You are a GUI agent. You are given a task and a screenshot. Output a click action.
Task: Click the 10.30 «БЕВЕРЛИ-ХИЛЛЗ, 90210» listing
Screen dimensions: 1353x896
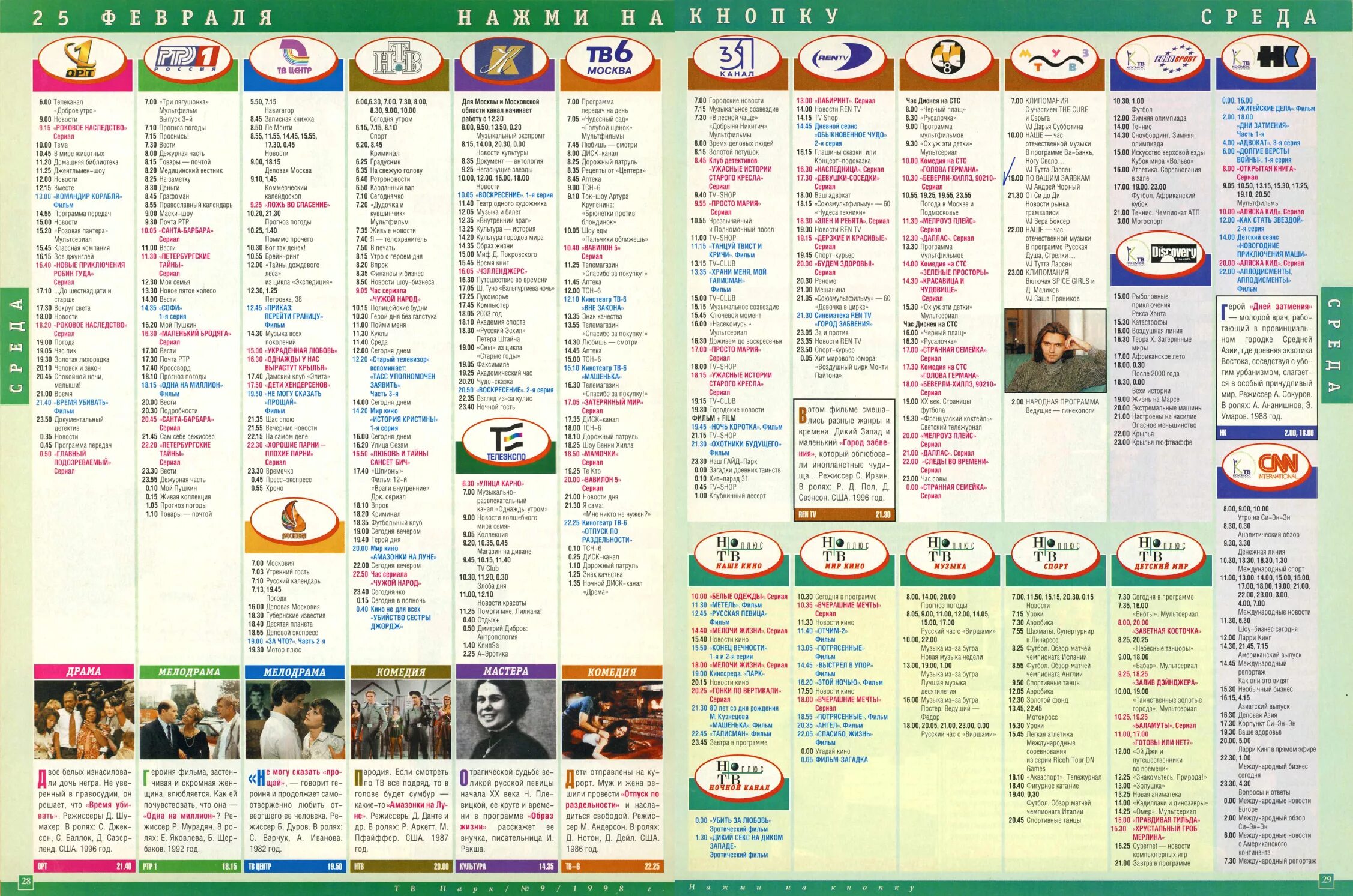pyautogui.click(x=949, y=182)
